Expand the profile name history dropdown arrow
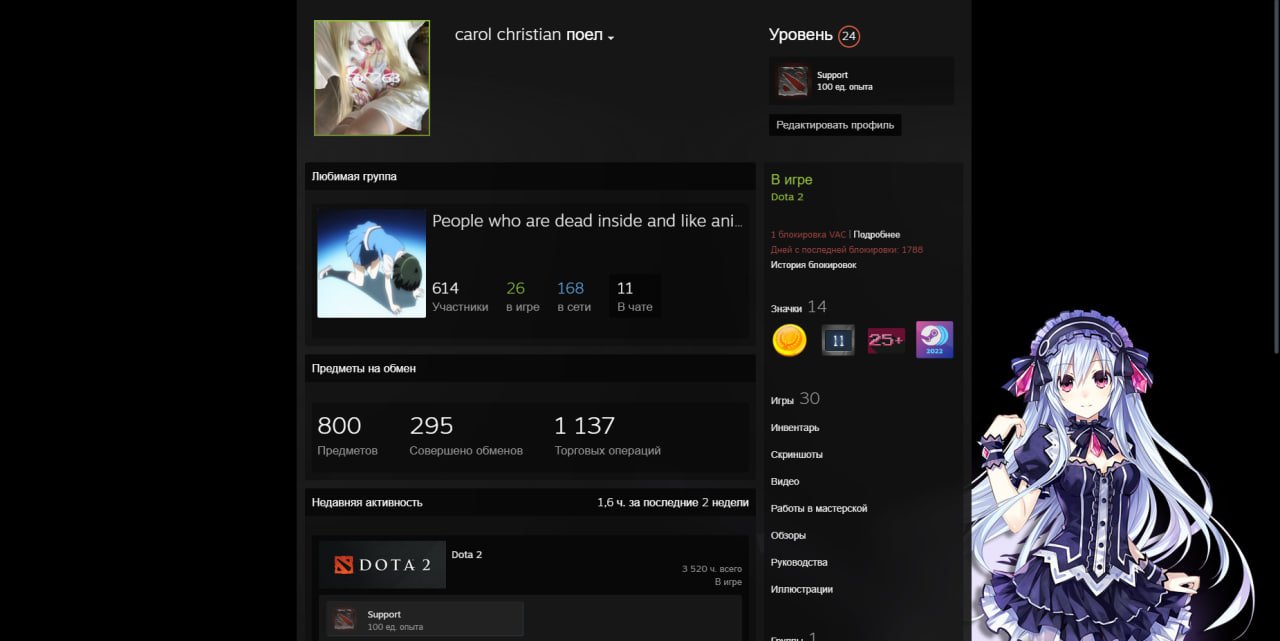Viewport: 1280px width, 641px height. pyautogui.click(x=611, y=38)
